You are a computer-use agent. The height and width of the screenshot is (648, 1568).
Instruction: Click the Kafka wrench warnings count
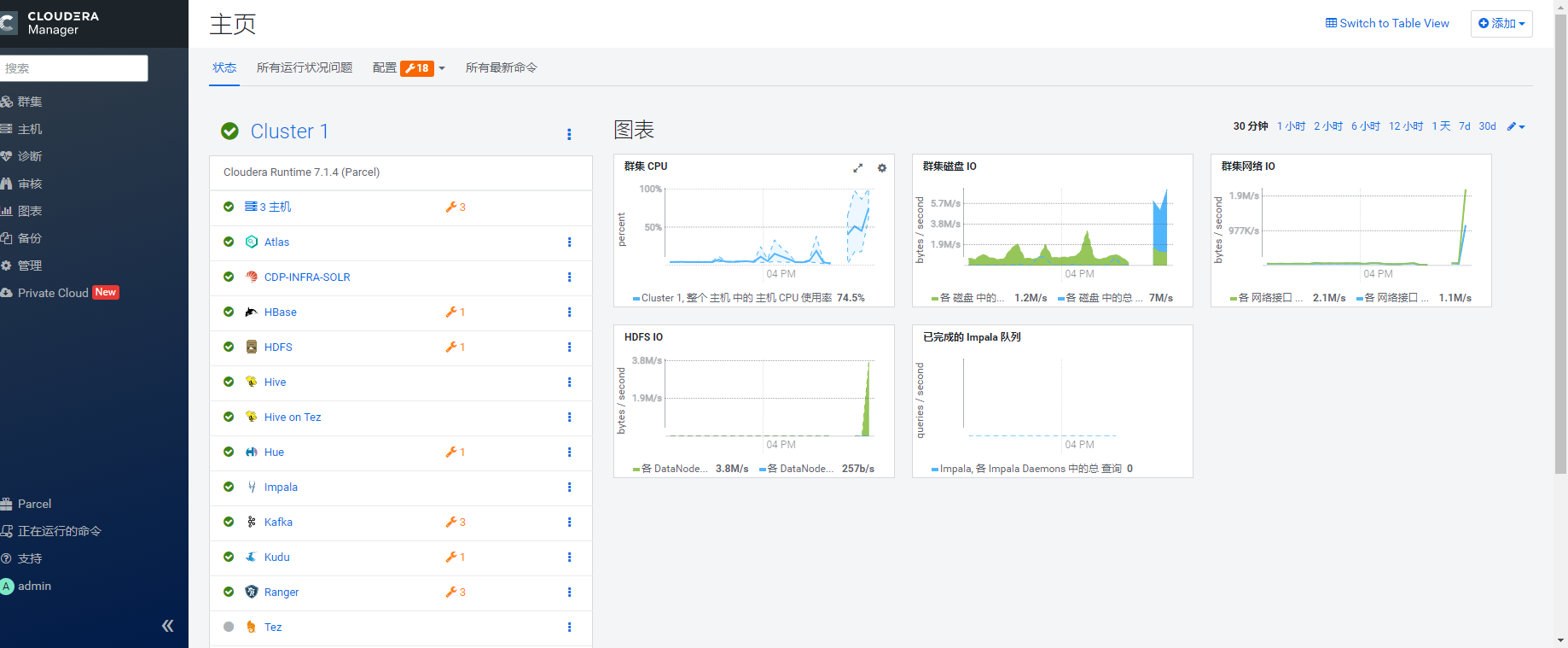456,522
